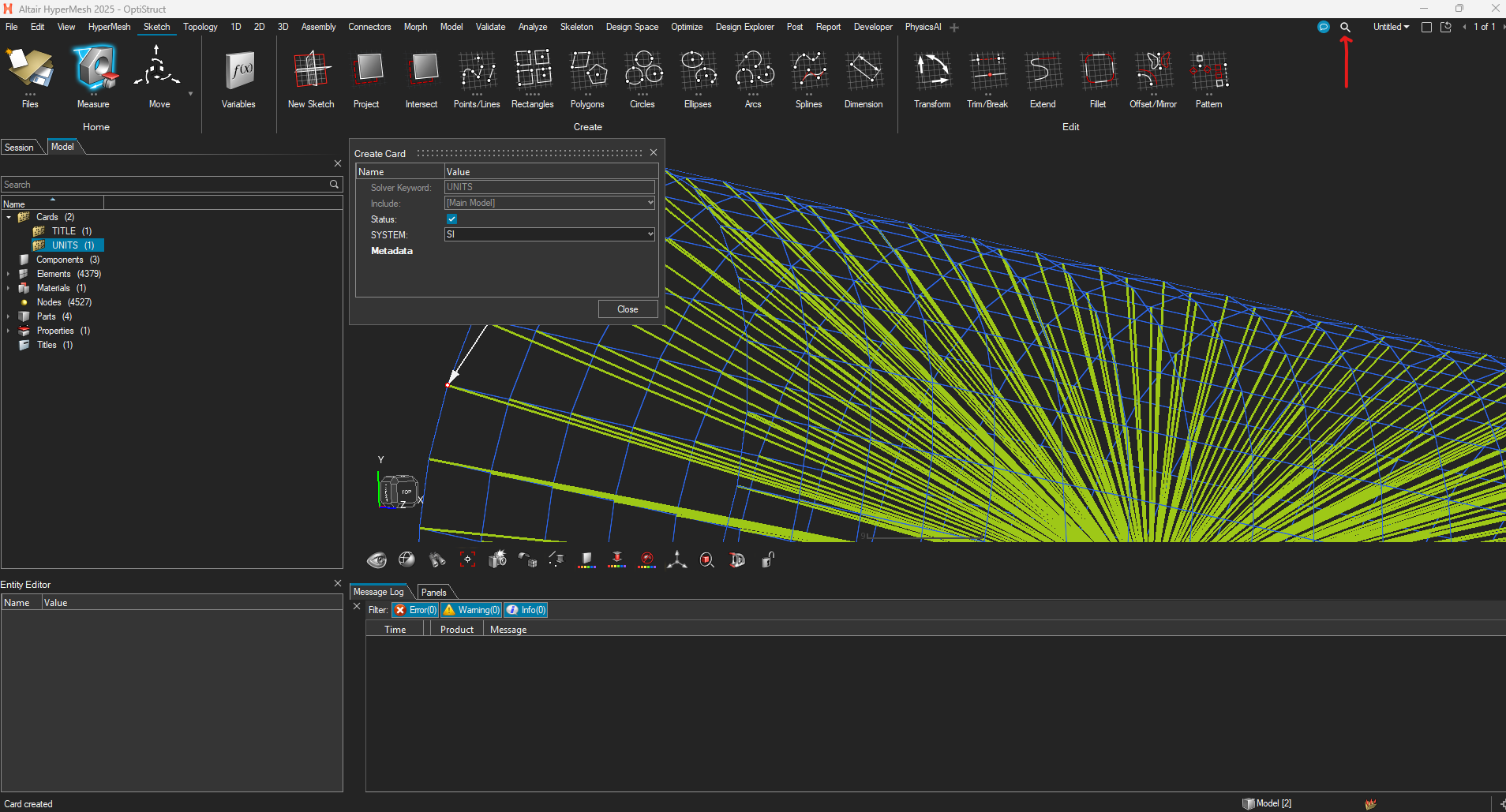The image size is (1506, 812).
Task: Select the Measure tool
Action: click(x=93, y=77)
